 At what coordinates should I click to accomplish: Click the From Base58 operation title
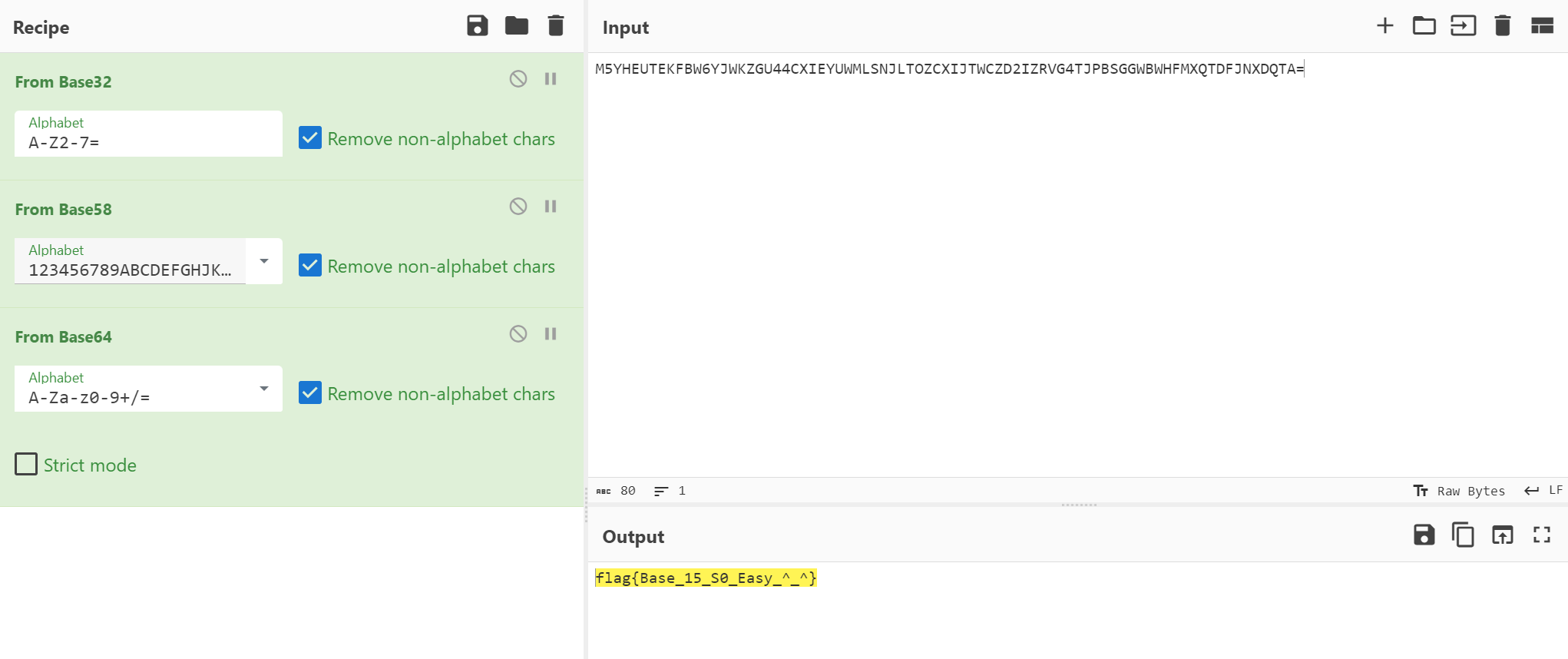(63, 210)
